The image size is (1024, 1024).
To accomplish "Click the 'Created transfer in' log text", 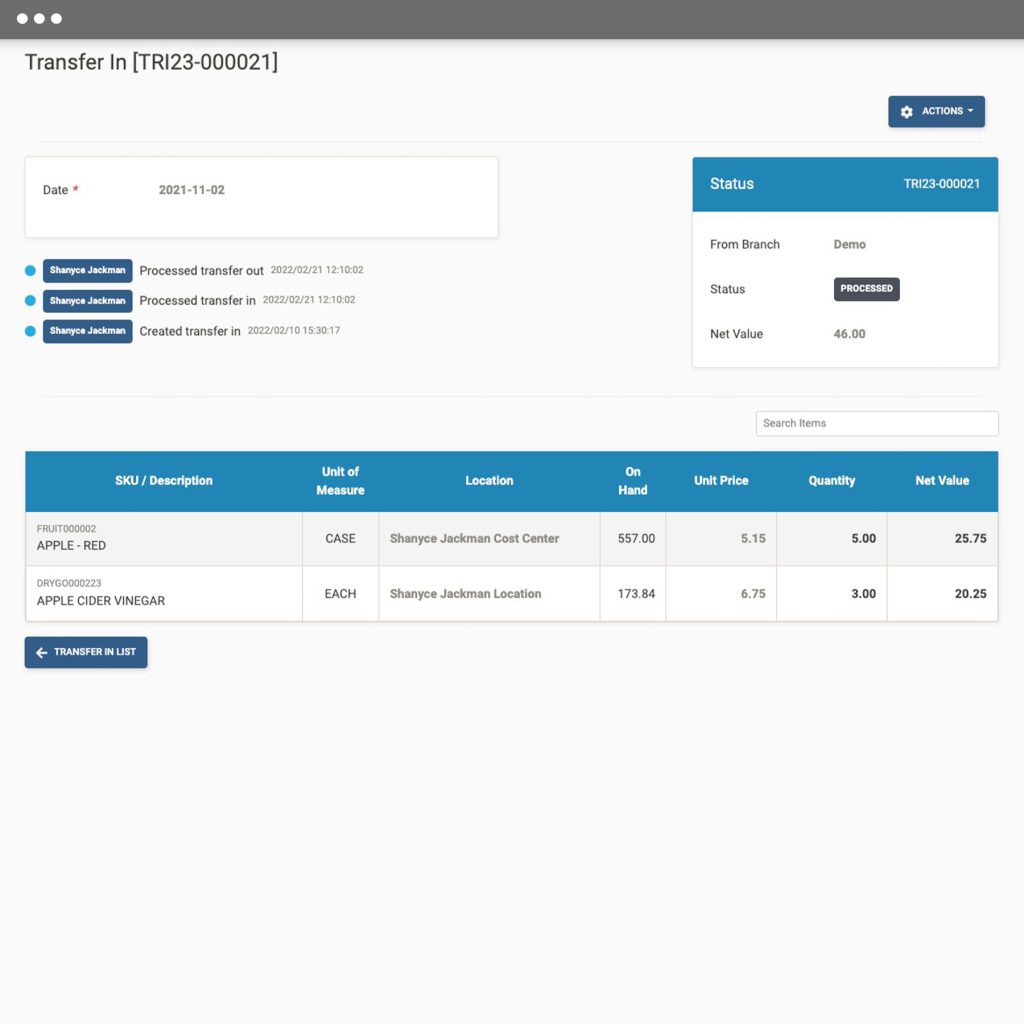I will [x=190, y=331].
